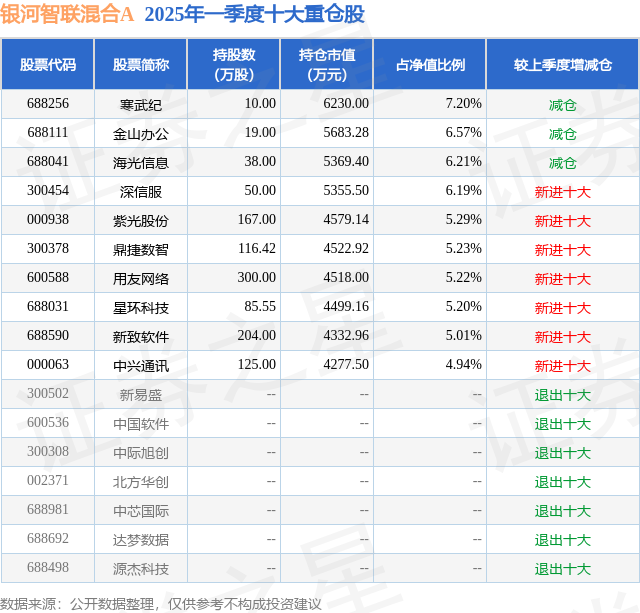
Task: Select the 持仓市值(万元) column header
Action: click(x=327, y=64)
